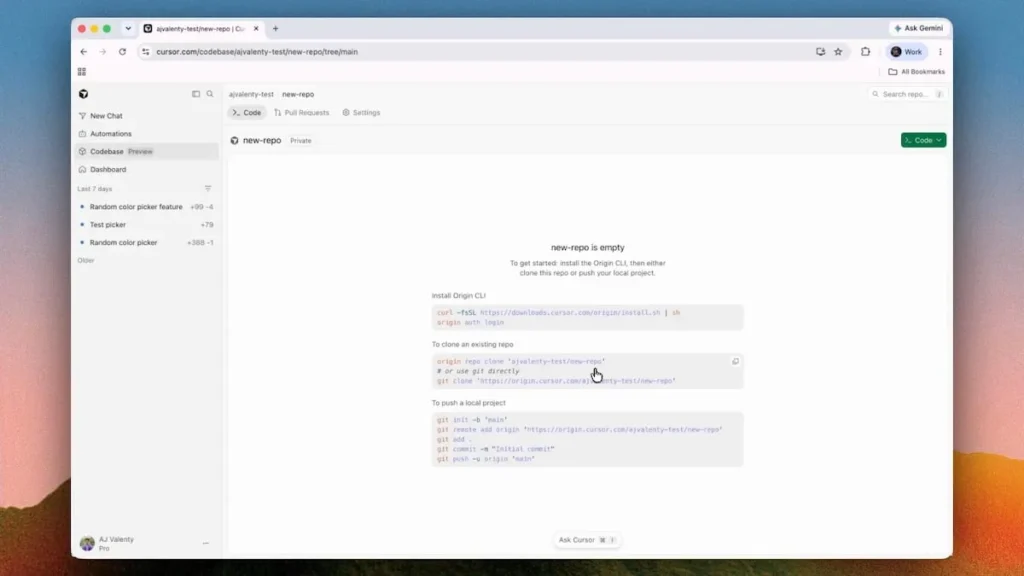Open repository Settings tab
Screen dimensions: 1024x576
361,113
